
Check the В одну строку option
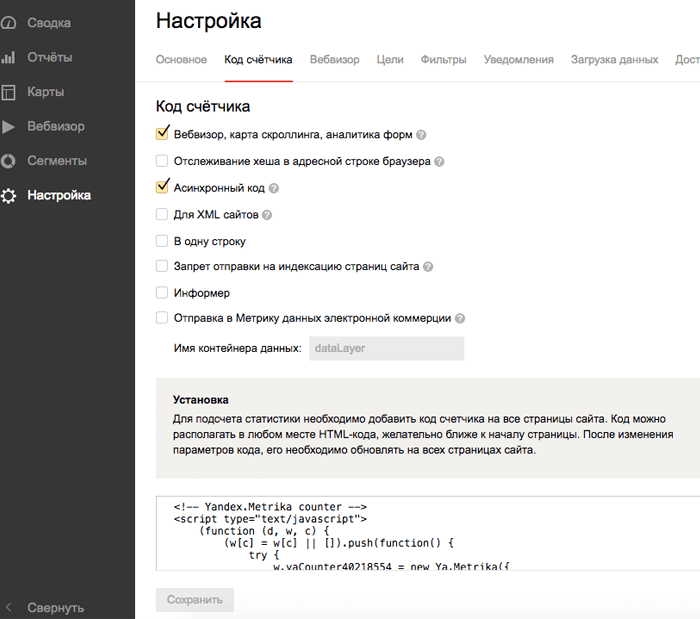point(162,241)
